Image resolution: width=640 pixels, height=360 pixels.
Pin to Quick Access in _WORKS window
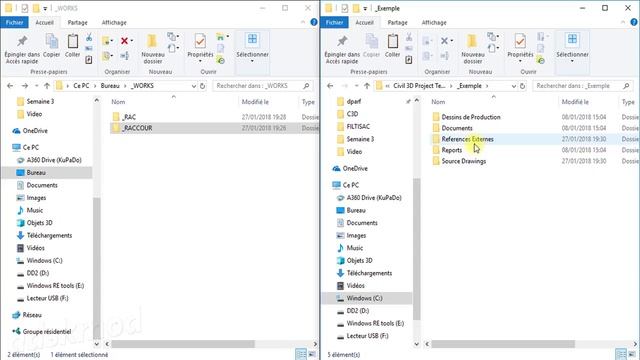tap(22, 49)
